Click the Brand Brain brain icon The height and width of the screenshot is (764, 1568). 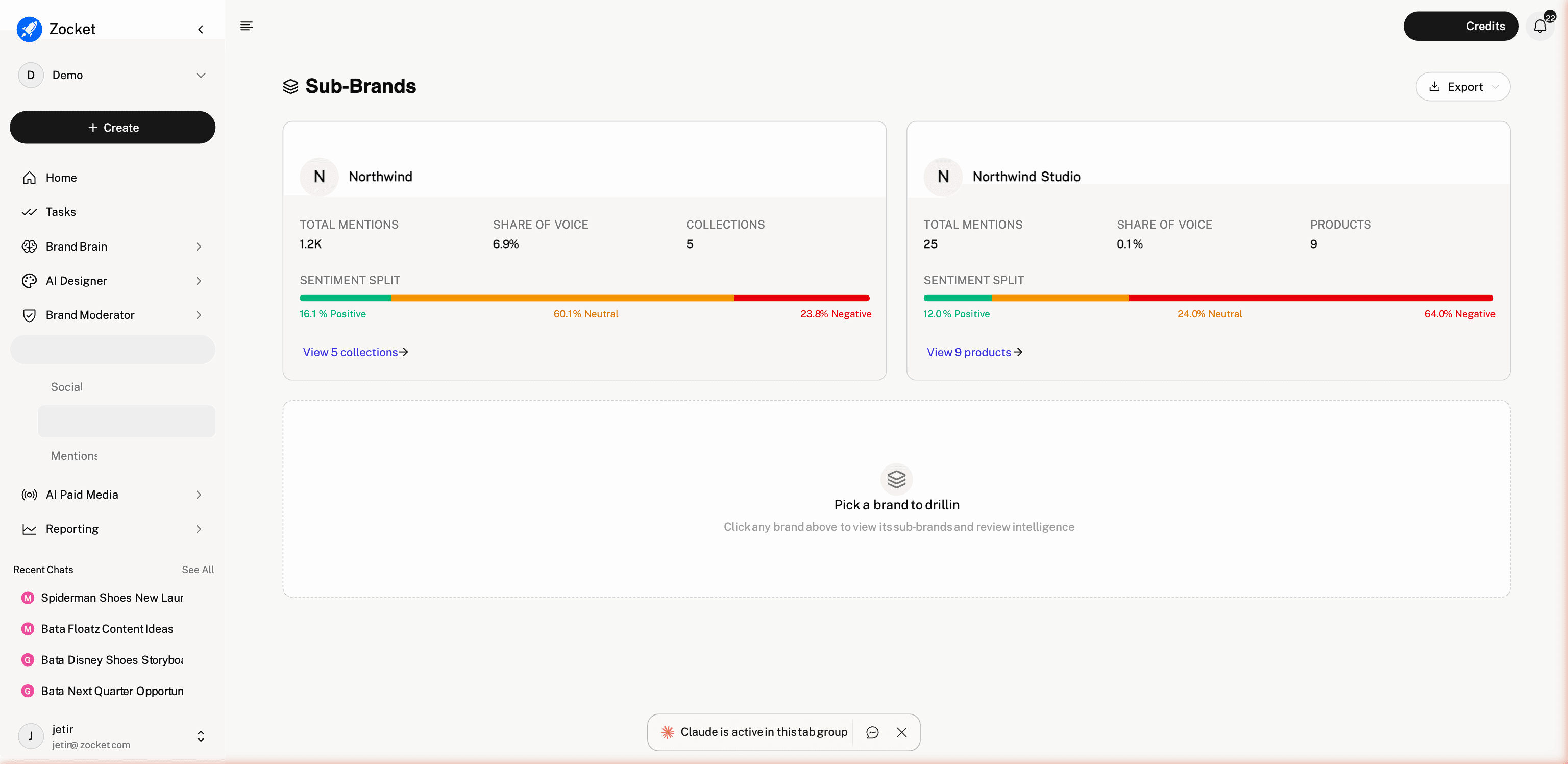pyautogui.click(x=29, y=247)
